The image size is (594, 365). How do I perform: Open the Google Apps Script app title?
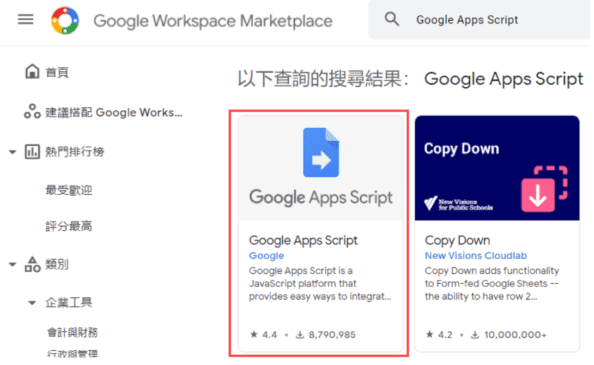click(303, 240)
